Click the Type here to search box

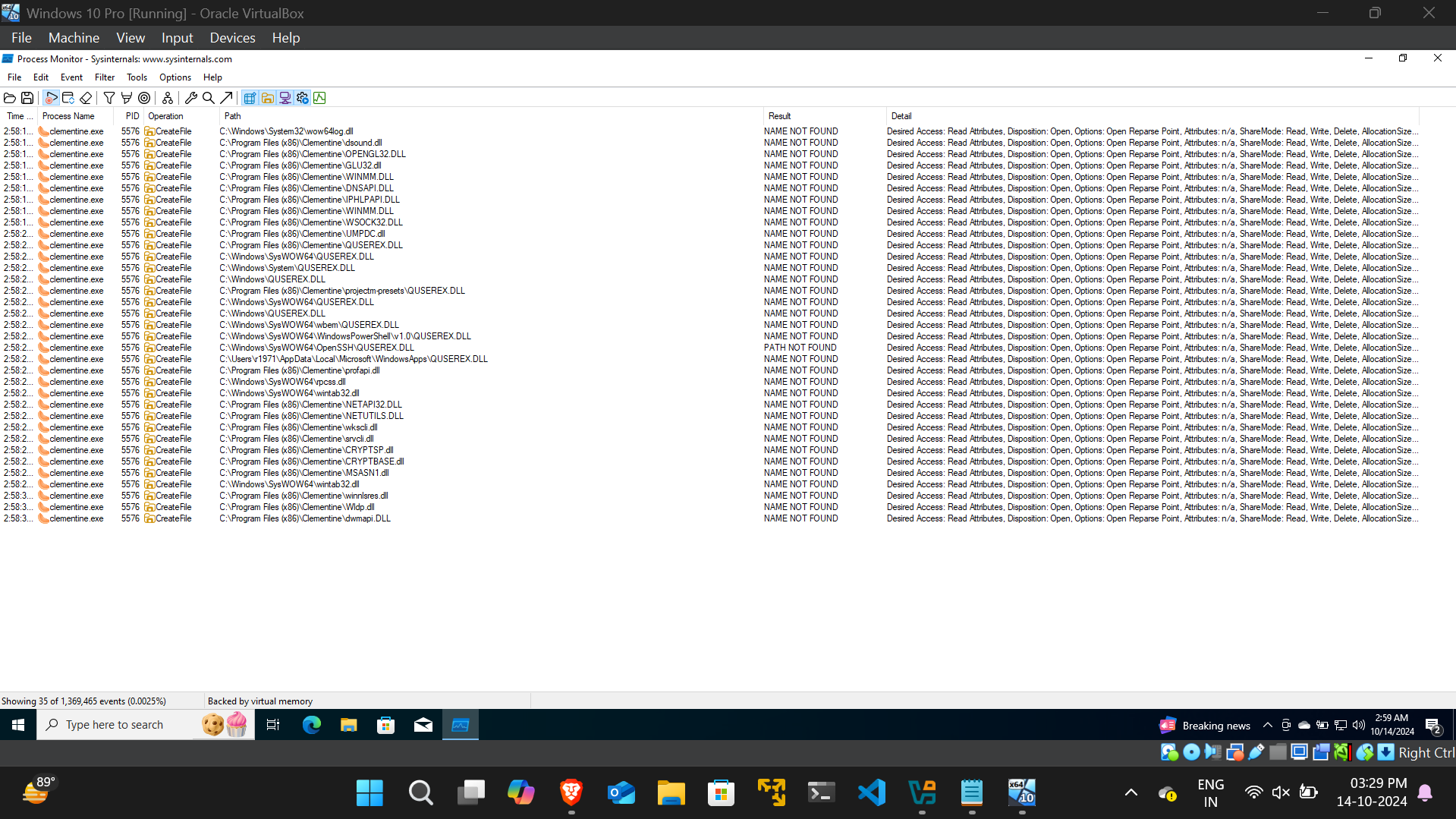[x=115, y=725]
